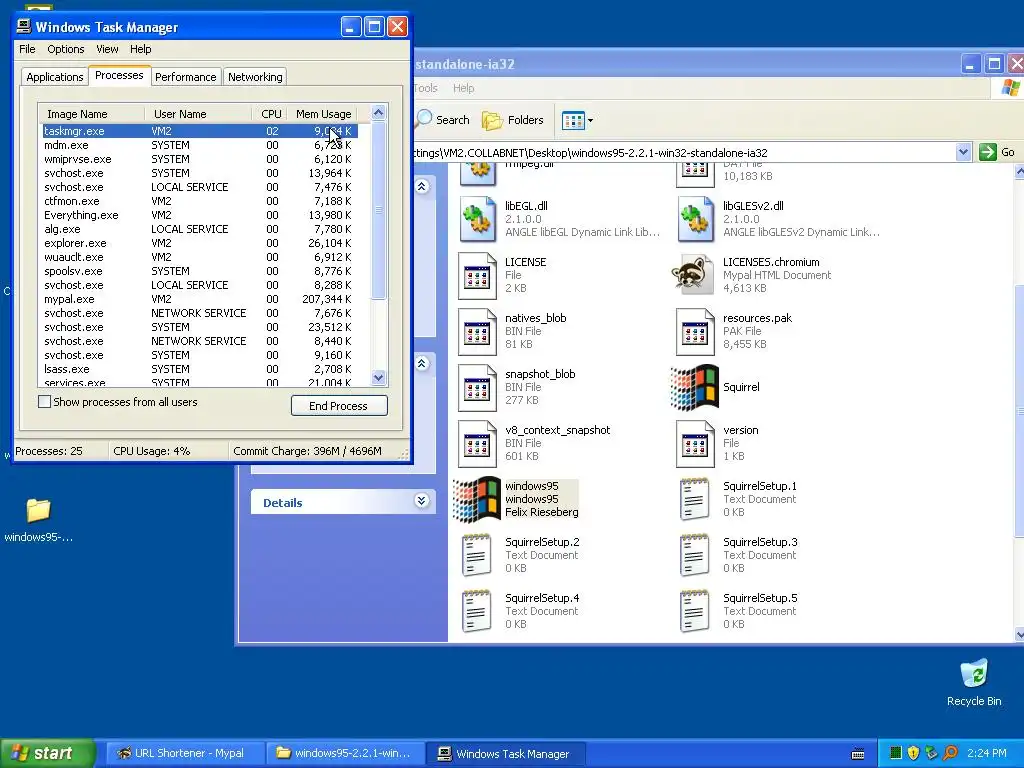
Task: Switch to the Applications tab
Action: pyautogui.click(x=54, y=76)
